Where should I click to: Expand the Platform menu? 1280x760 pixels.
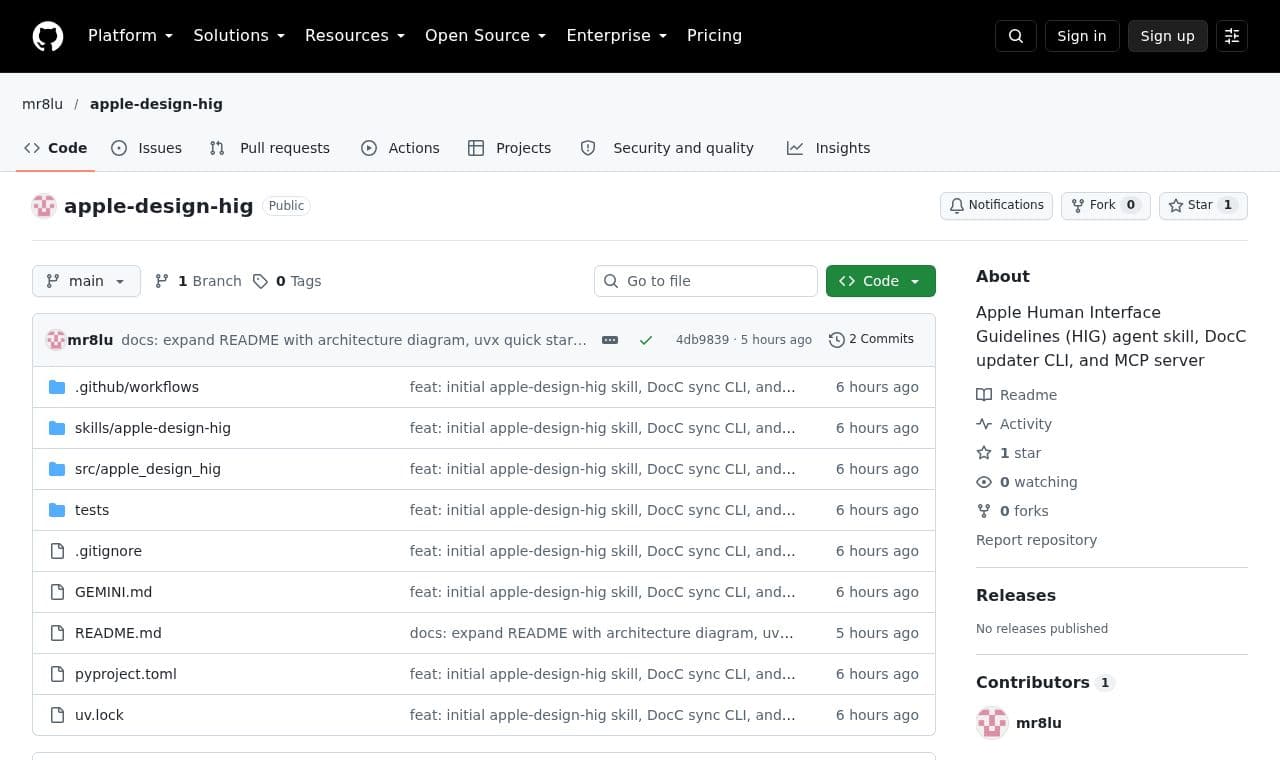coord(130,36)
